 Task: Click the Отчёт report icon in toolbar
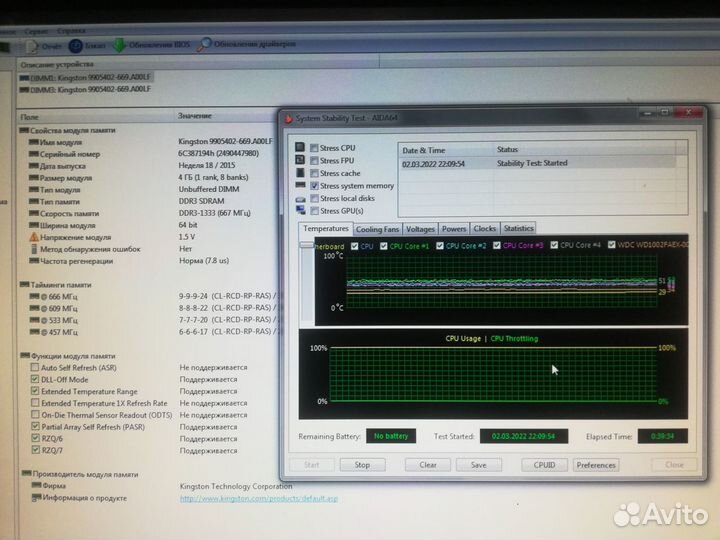(x=31, y=46)
